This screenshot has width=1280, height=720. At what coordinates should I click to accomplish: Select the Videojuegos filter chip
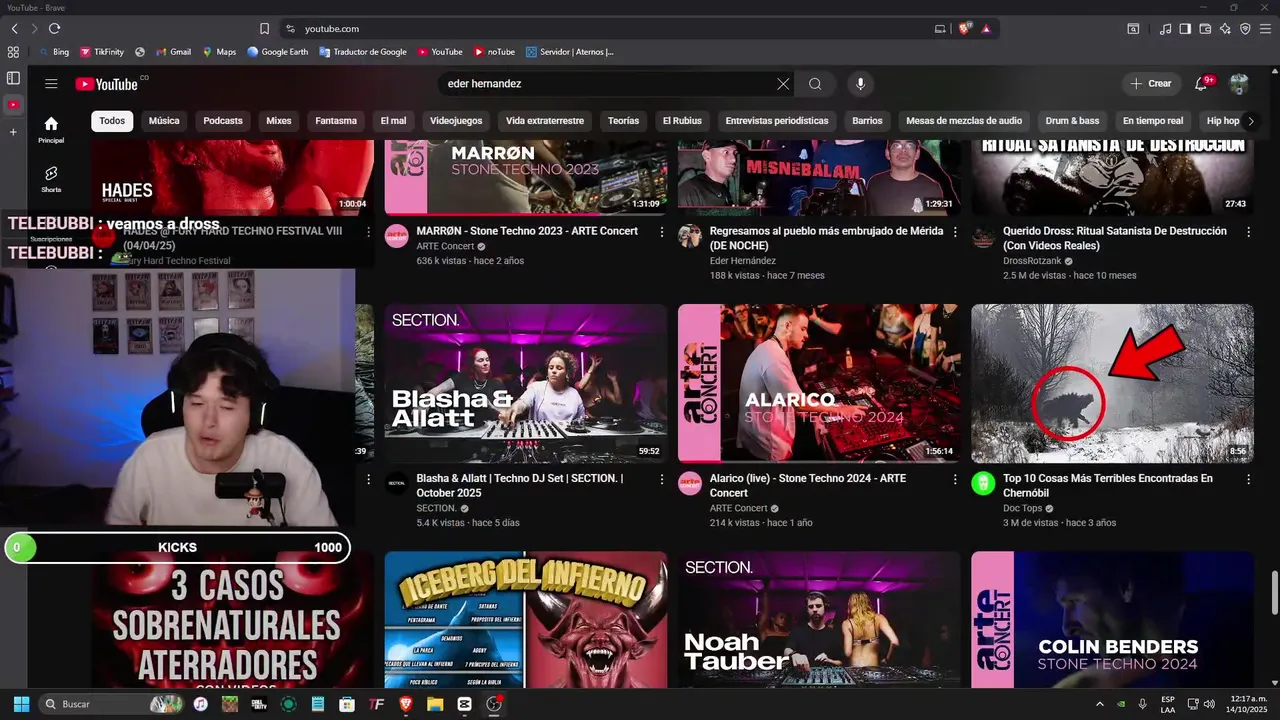tap(456, 121)
